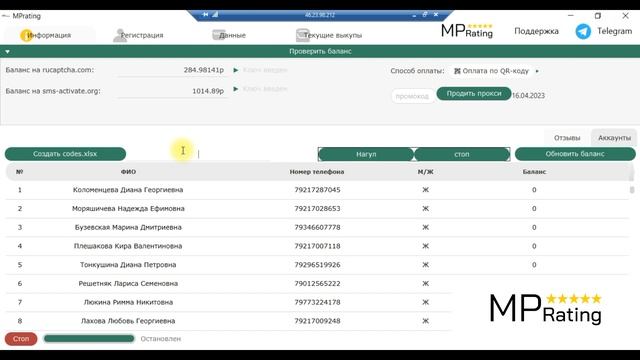Click the rucaptcha key play arrow

tap(236, 70)
